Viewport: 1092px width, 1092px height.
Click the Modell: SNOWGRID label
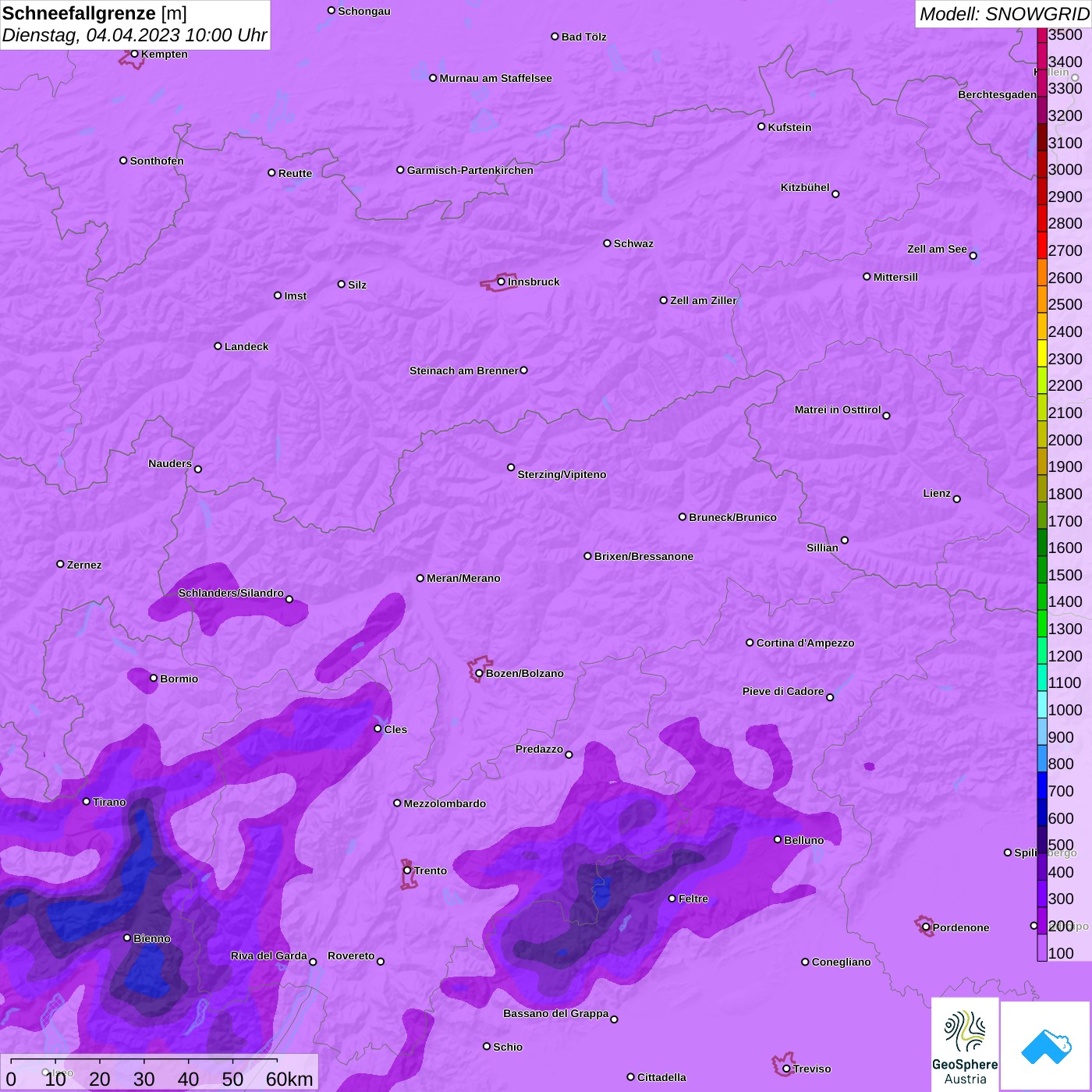pos(1004,14)
